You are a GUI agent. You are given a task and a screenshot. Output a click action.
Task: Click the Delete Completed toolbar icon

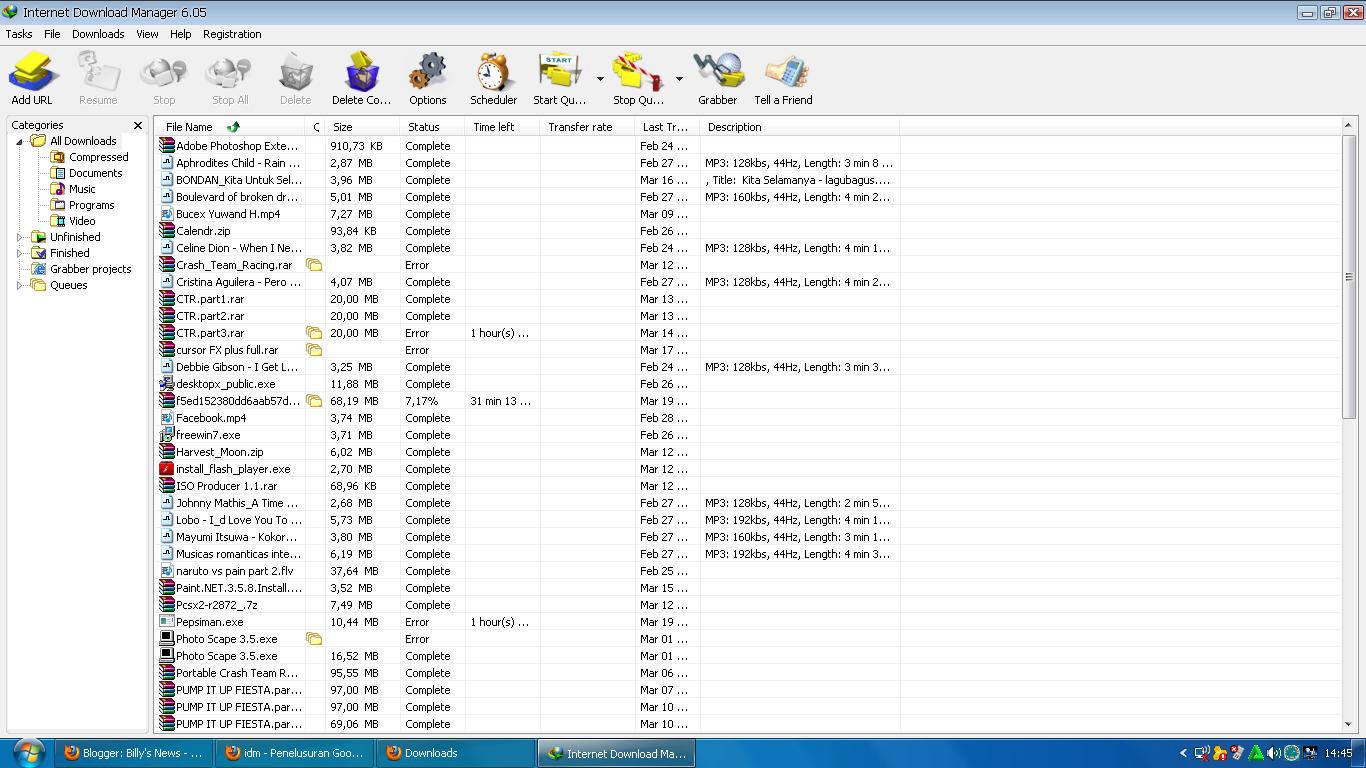[361, 72]
